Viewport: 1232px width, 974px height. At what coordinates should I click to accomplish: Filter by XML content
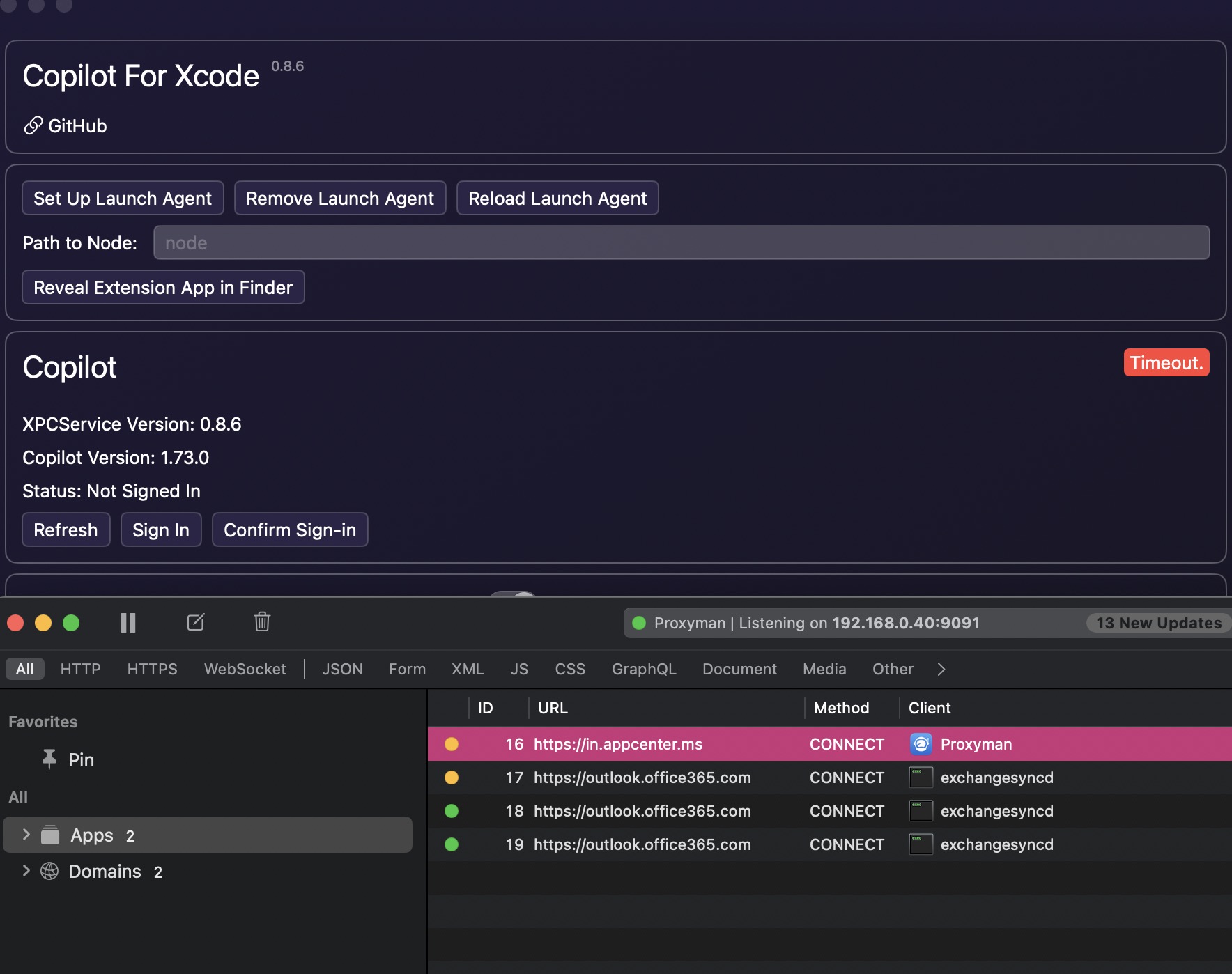point(468,669)
